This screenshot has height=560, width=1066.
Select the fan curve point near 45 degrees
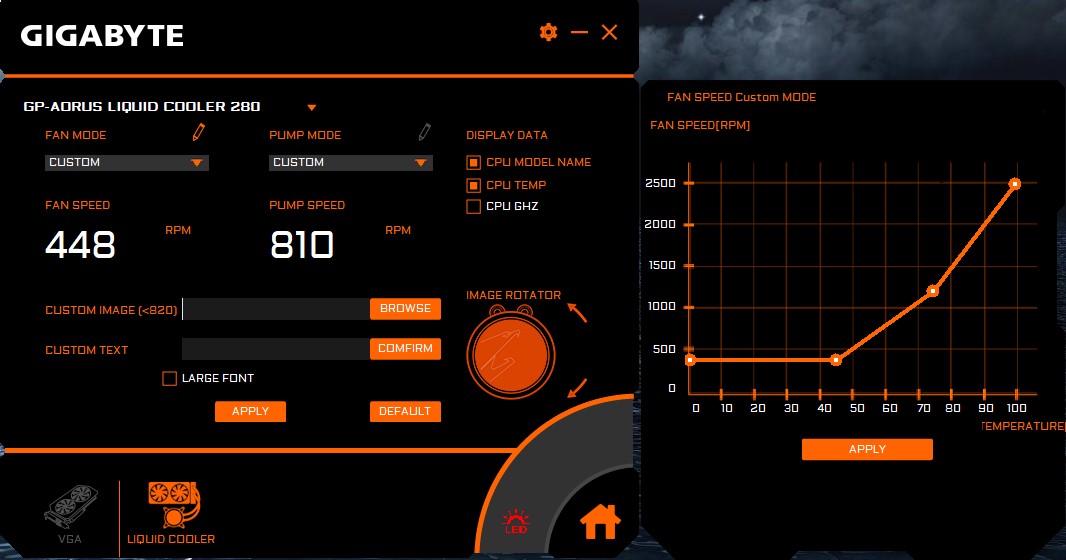pos(836,360)
